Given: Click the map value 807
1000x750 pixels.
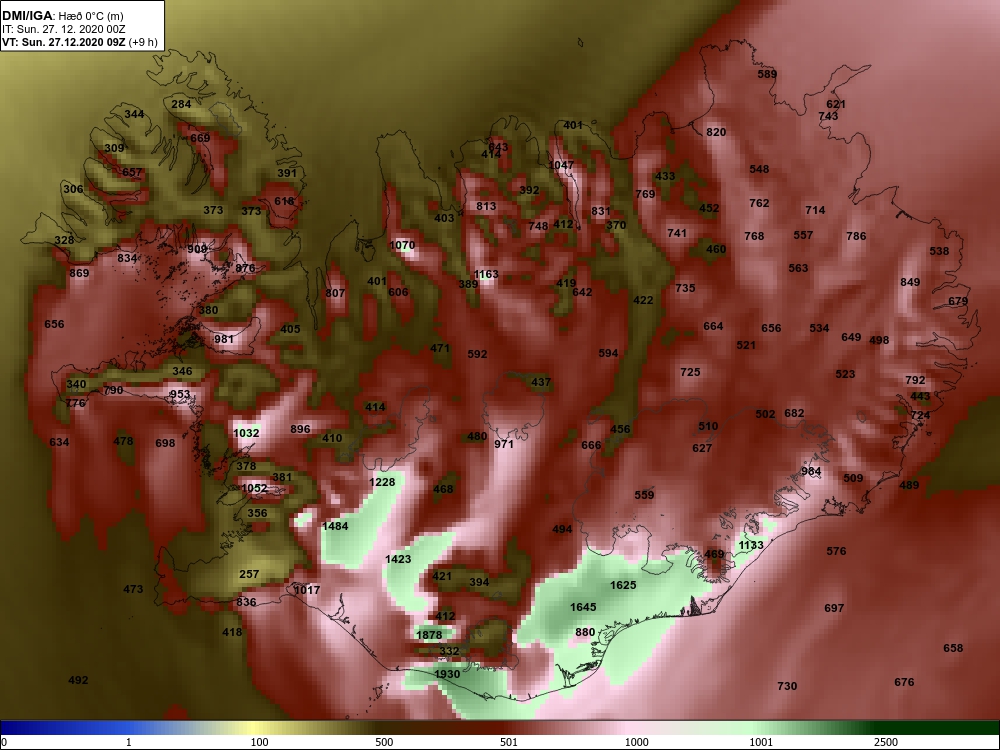Looking at the screenshot, I should [x=335, y=293].
